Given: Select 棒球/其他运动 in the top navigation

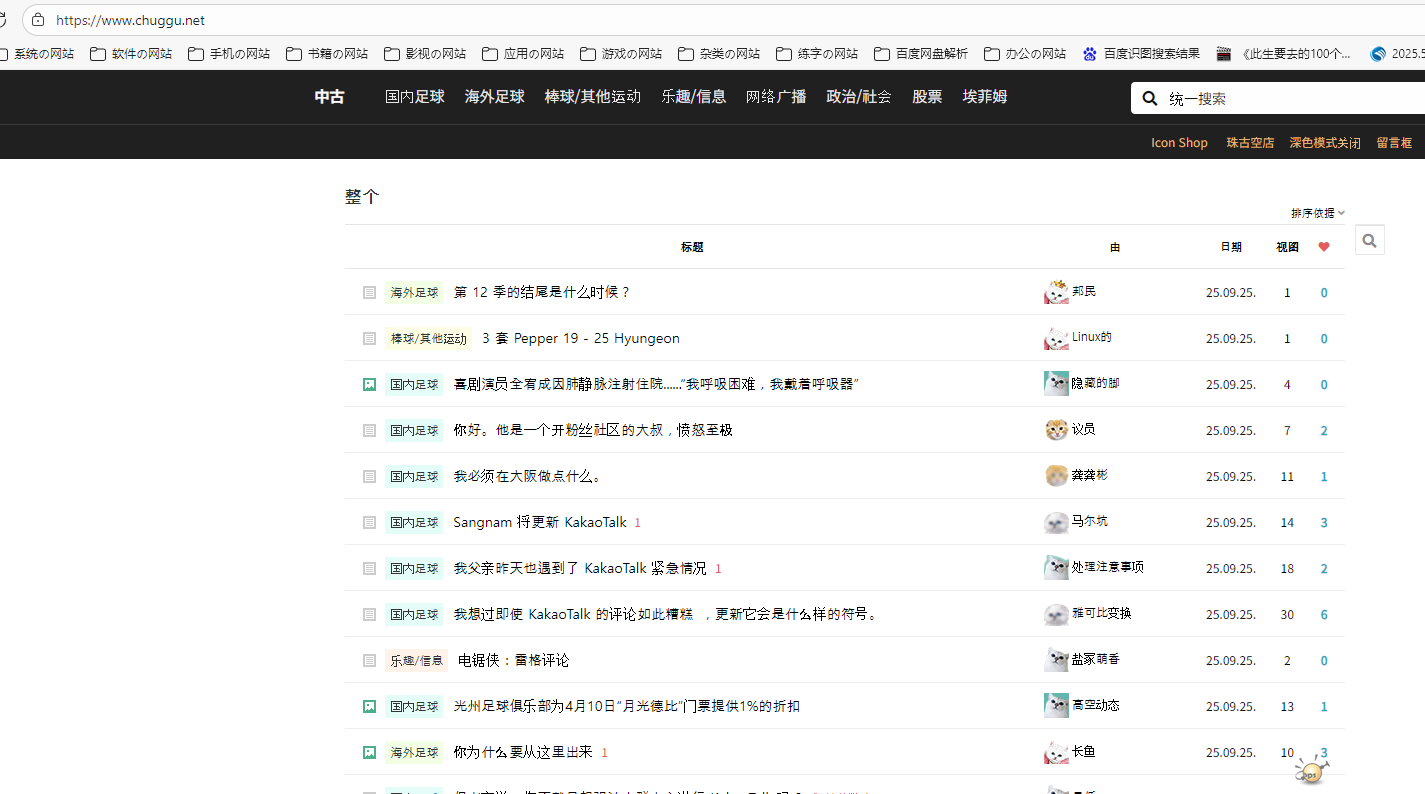Looking at the screenshot, I should 592,97.
